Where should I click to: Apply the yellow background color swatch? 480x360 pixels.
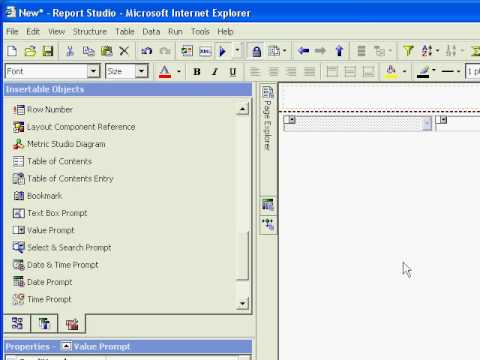(391, 71)
